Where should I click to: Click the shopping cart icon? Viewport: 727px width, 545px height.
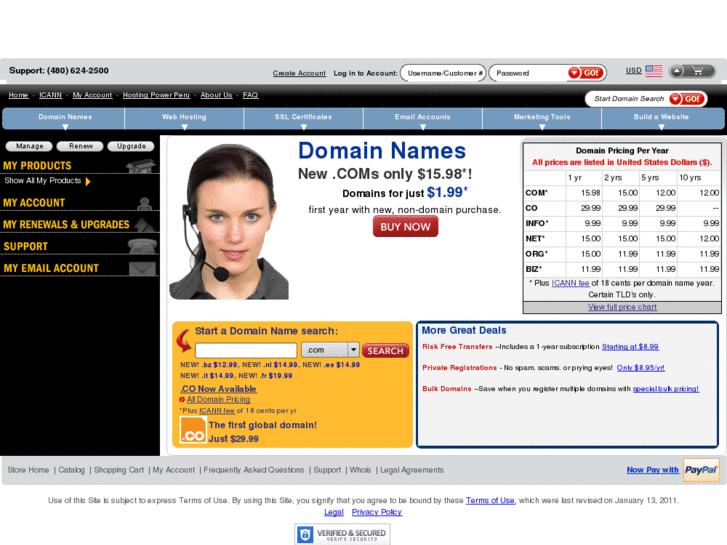pyautogui.click(x=698, y=71)
